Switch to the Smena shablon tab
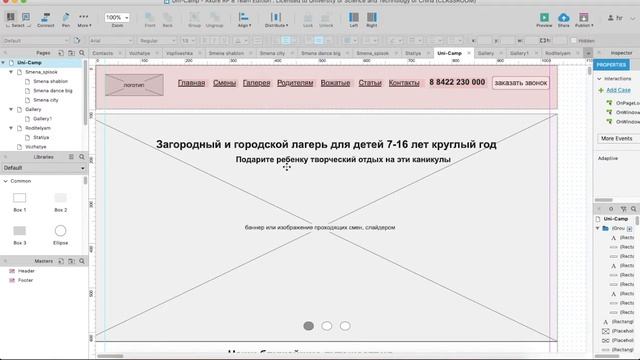This screenshot has height=360, width=640. coord(226,53)
